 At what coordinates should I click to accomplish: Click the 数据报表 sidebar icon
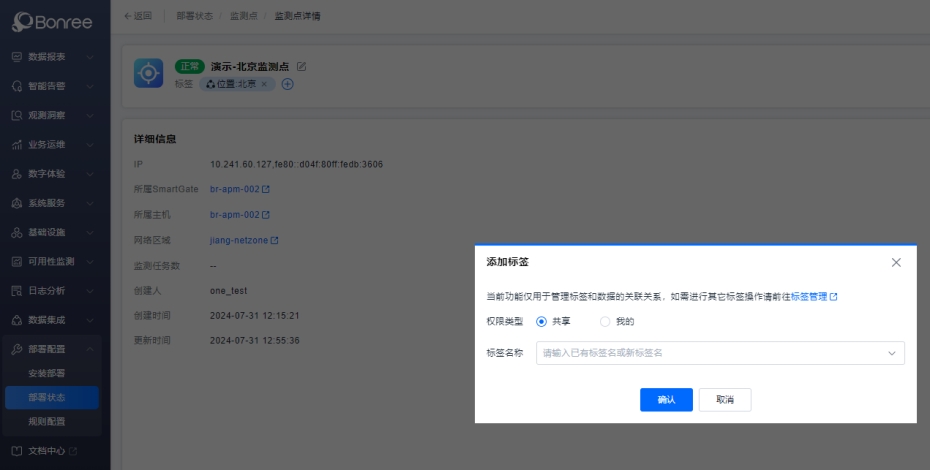(17, 57)
